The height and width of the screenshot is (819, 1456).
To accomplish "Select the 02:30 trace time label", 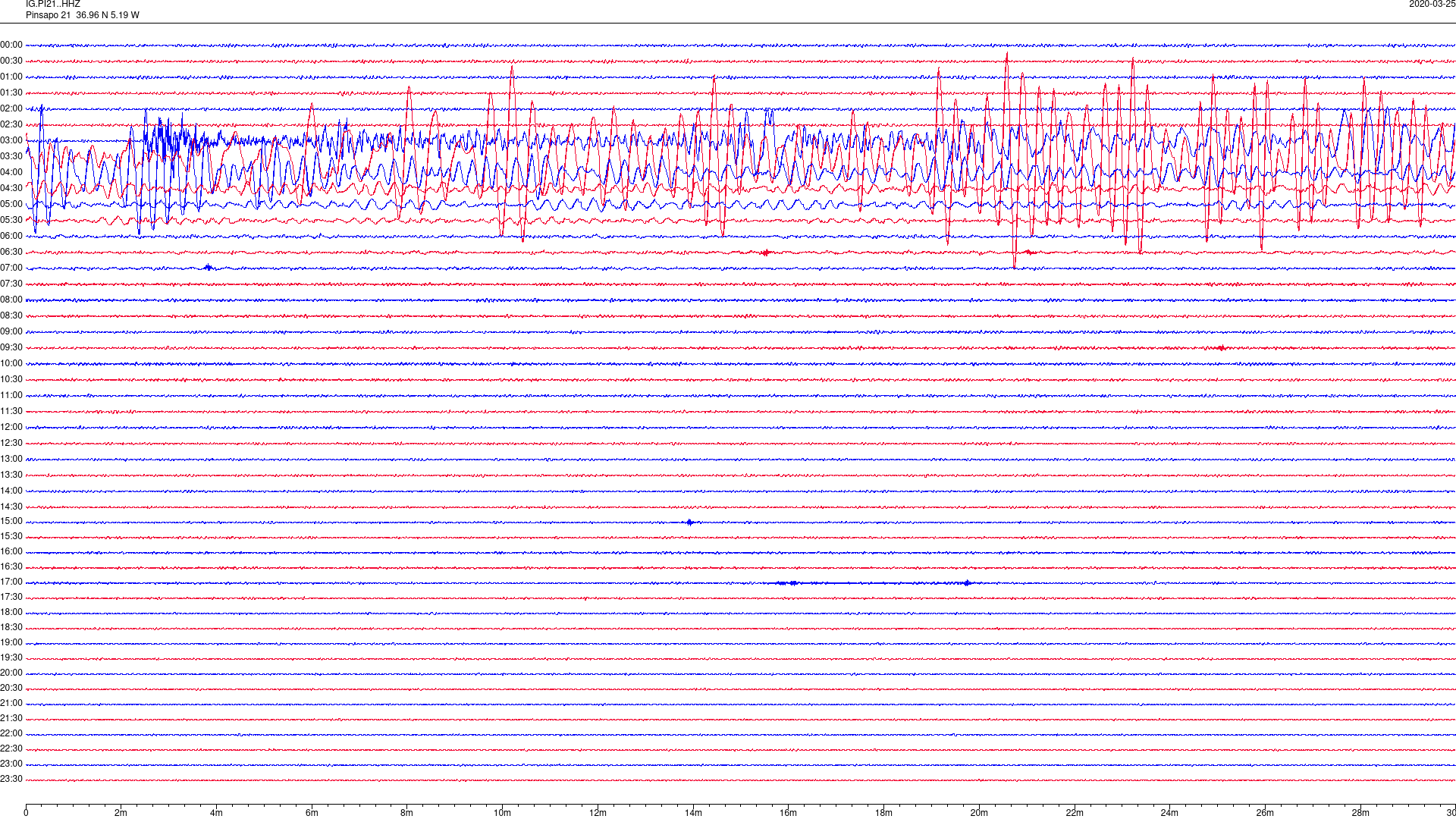I will 11,125.
